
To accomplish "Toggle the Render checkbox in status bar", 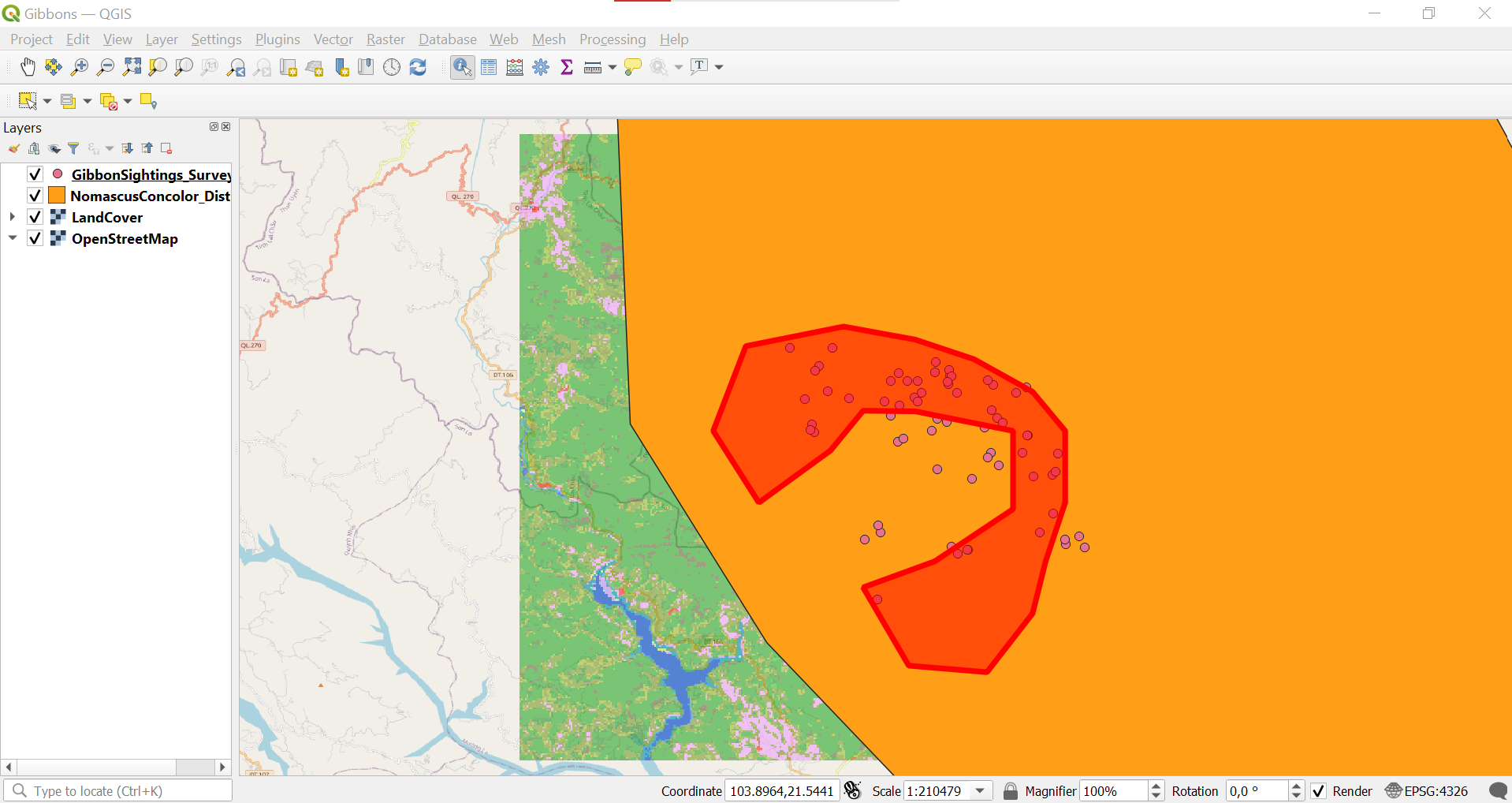I will coord(1318,791).
